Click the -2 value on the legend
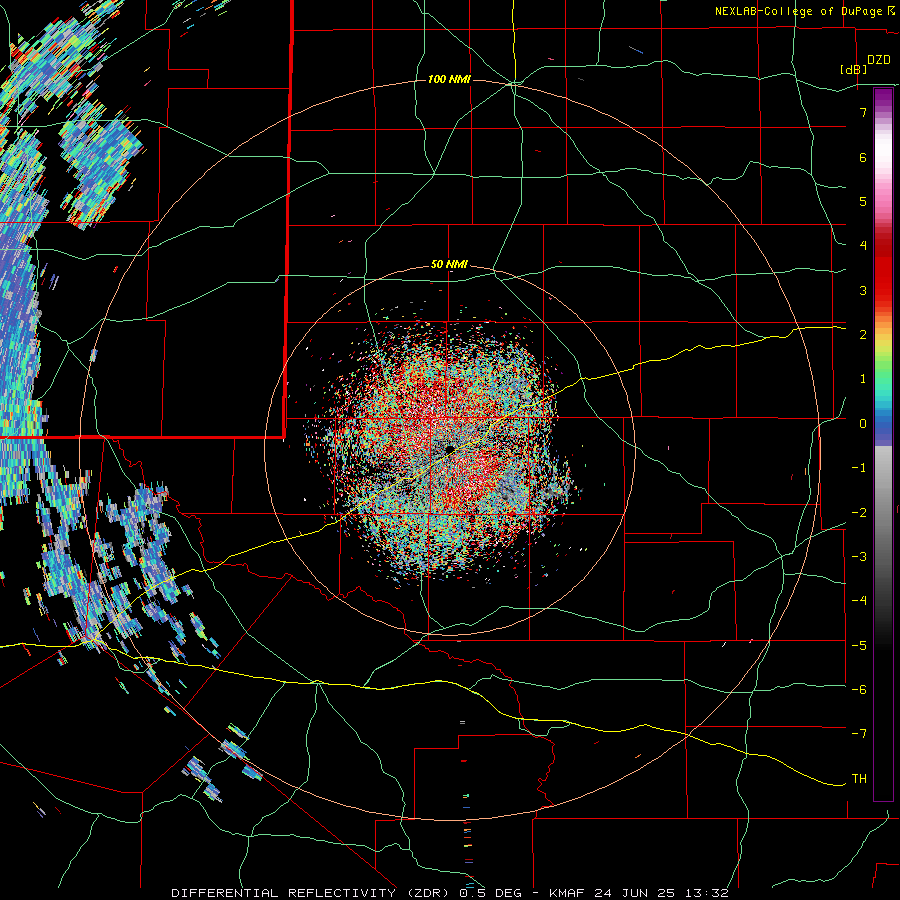This screenshot has height=900, width=900. [x=859, y=513]
